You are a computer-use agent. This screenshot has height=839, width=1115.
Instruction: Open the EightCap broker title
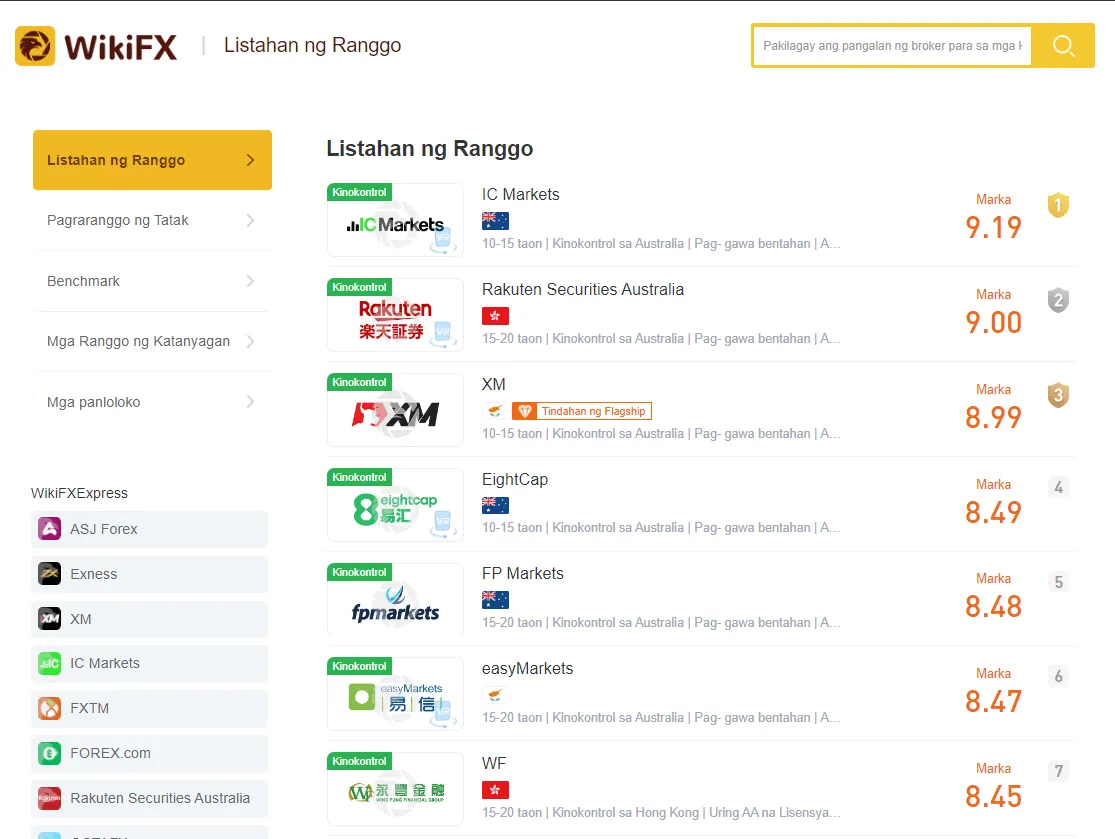pyautogui.click(x=515, y=479)
